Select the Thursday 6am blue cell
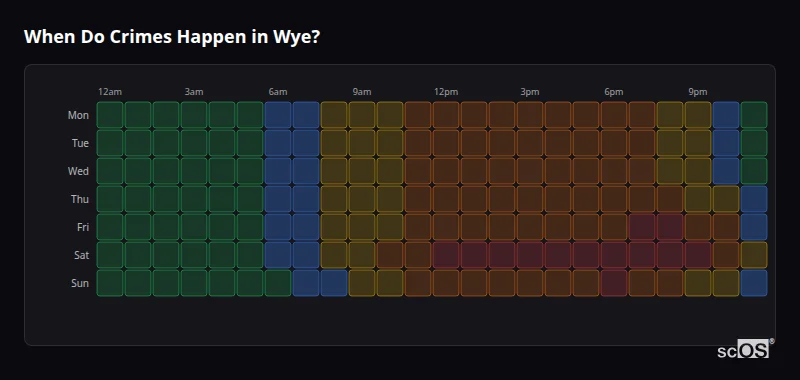 [278, 199]
